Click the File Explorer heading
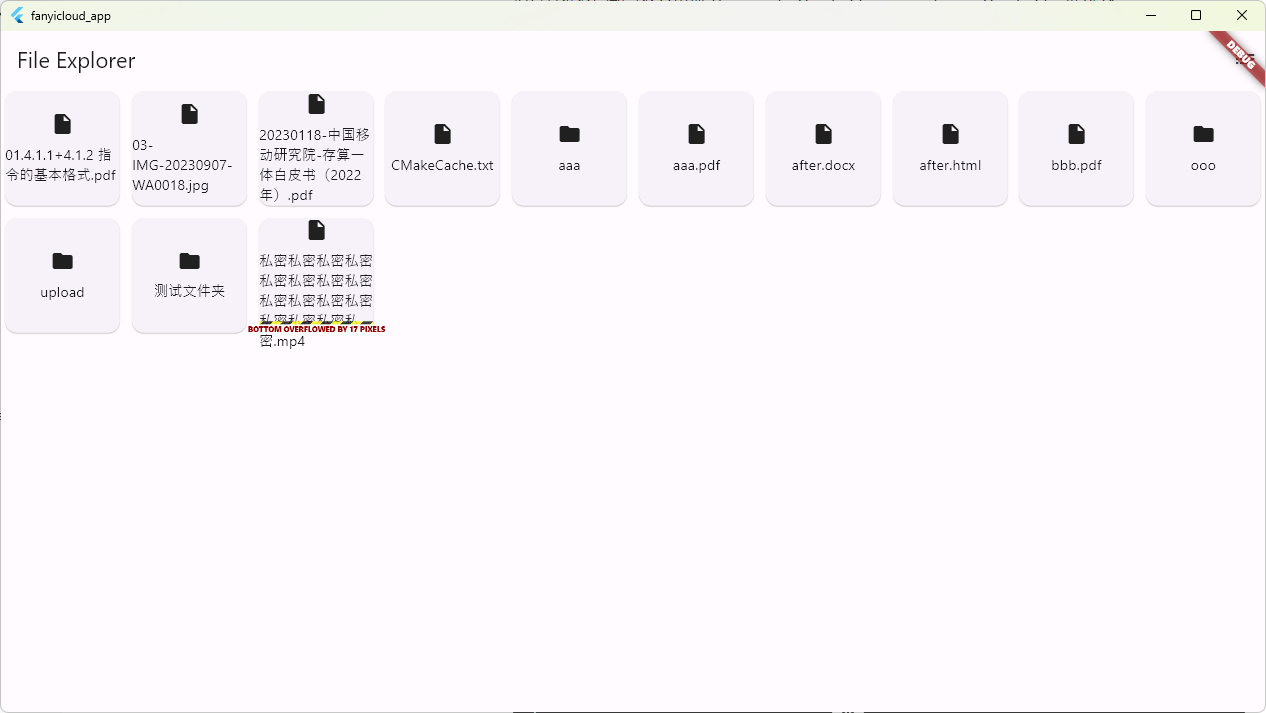The width and height of the screenshot is (1266, 713). click(x=74, y=61)
